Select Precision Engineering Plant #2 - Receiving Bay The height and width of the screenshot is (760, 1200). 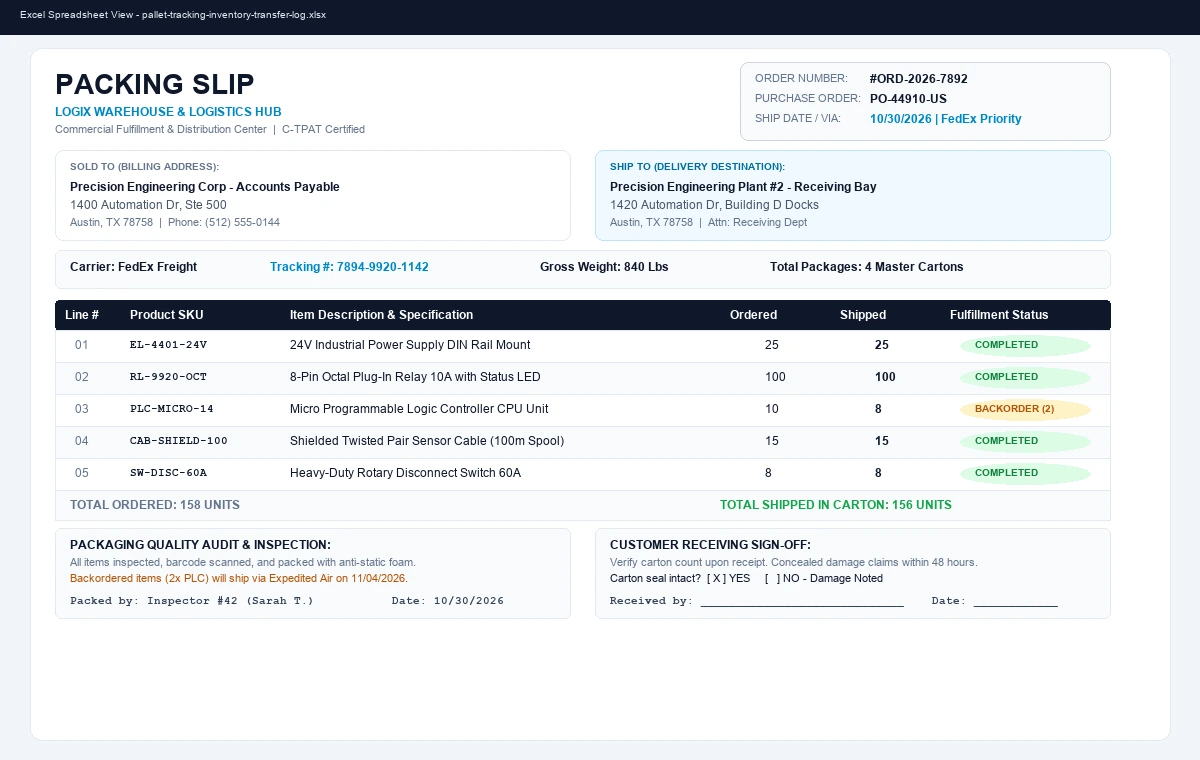pyautogui.click(x=743, y=187)
